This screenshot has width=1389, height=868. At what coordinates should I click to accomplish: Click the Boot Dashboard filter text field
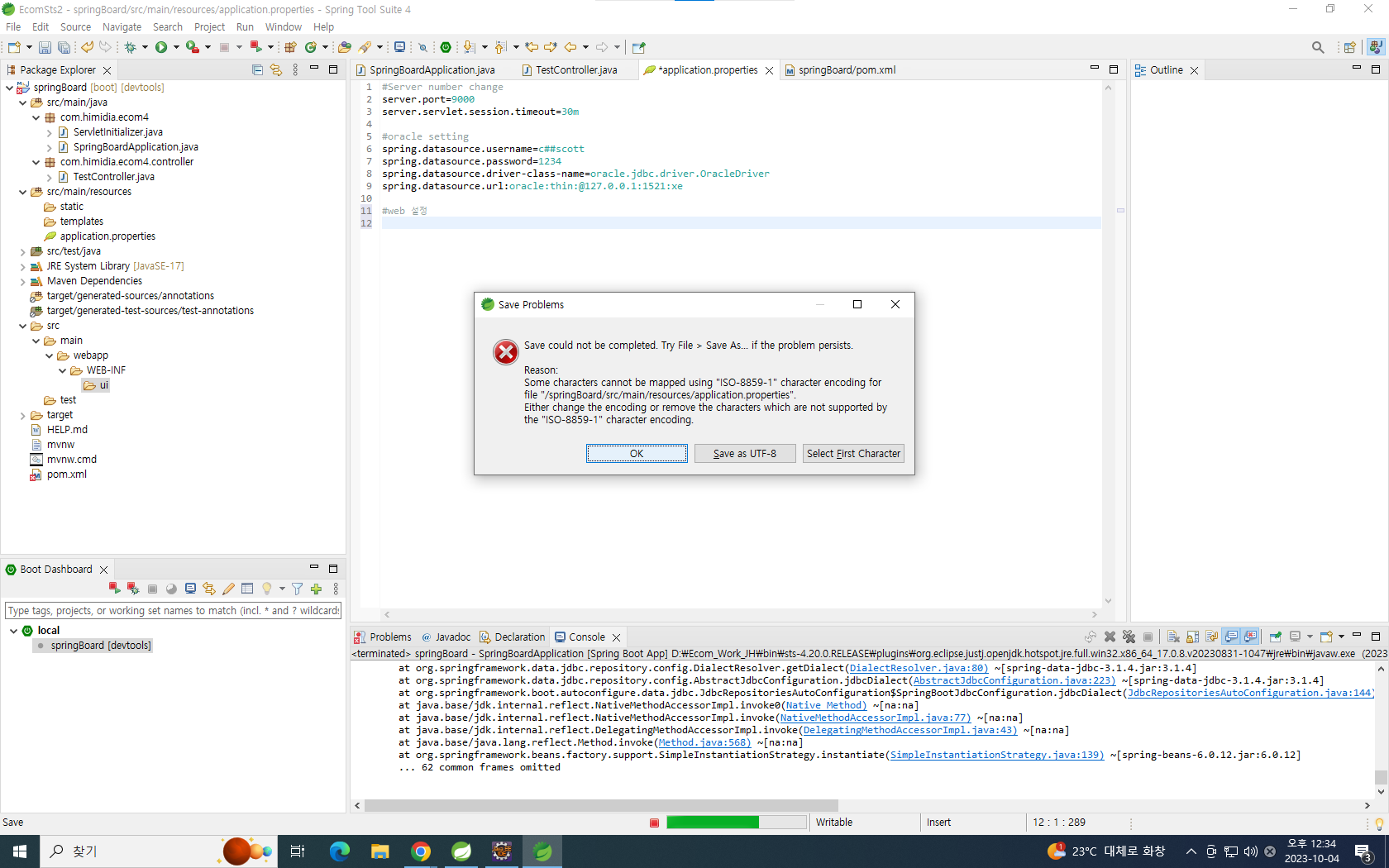coord(173,610)
